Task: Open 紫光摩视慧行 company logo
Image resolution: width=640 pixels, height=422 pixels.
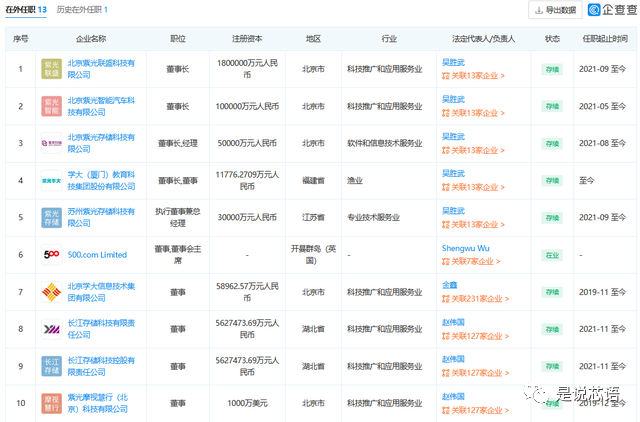Action: 51,403
